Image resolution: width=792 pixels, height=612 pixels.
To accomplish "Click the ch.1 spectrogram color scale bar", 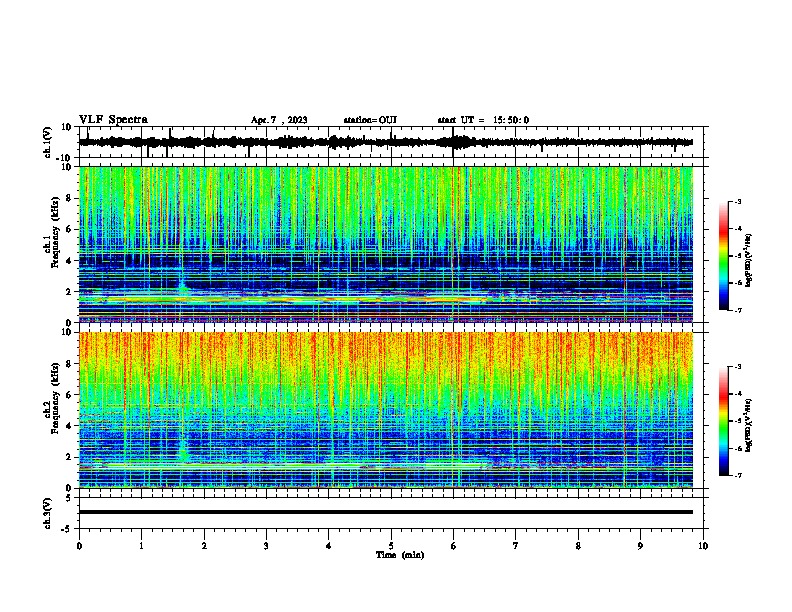I will point(723,256).
